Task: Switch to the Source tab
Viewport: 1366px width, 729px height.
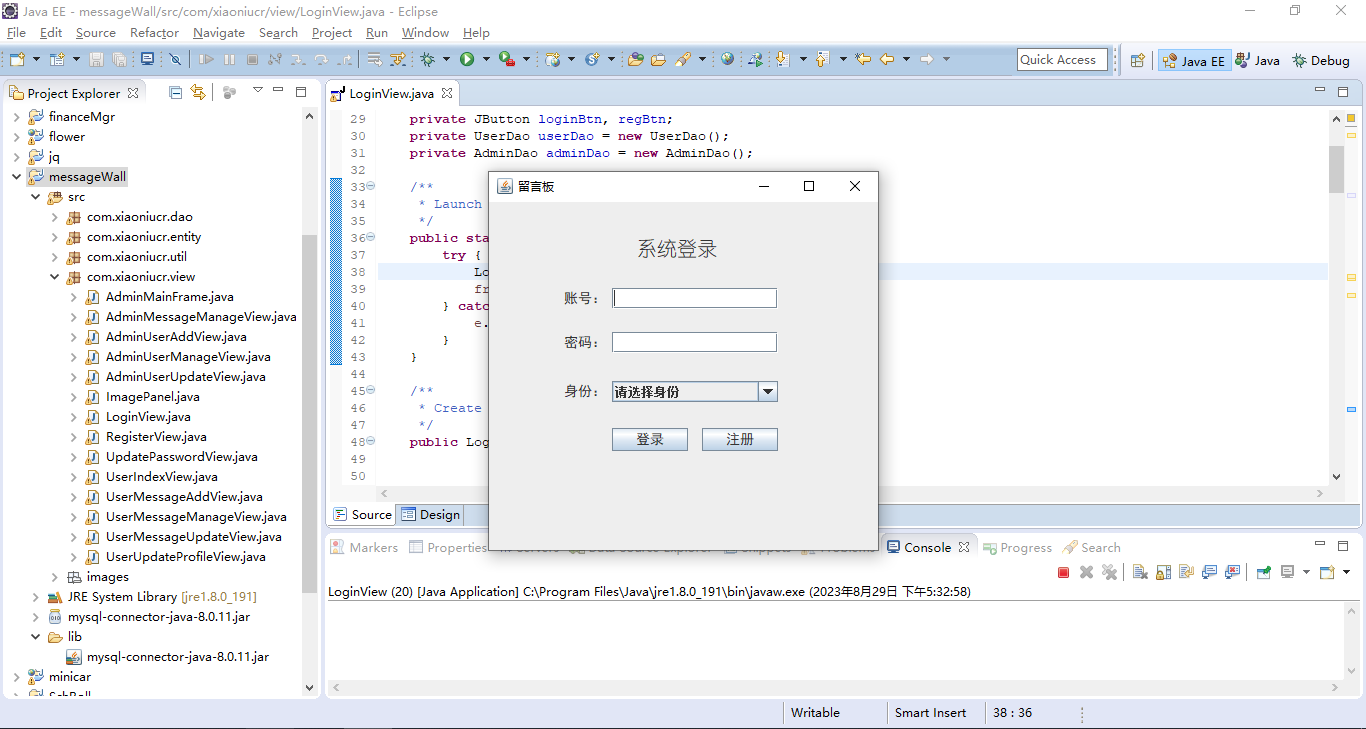Action: 363,515
